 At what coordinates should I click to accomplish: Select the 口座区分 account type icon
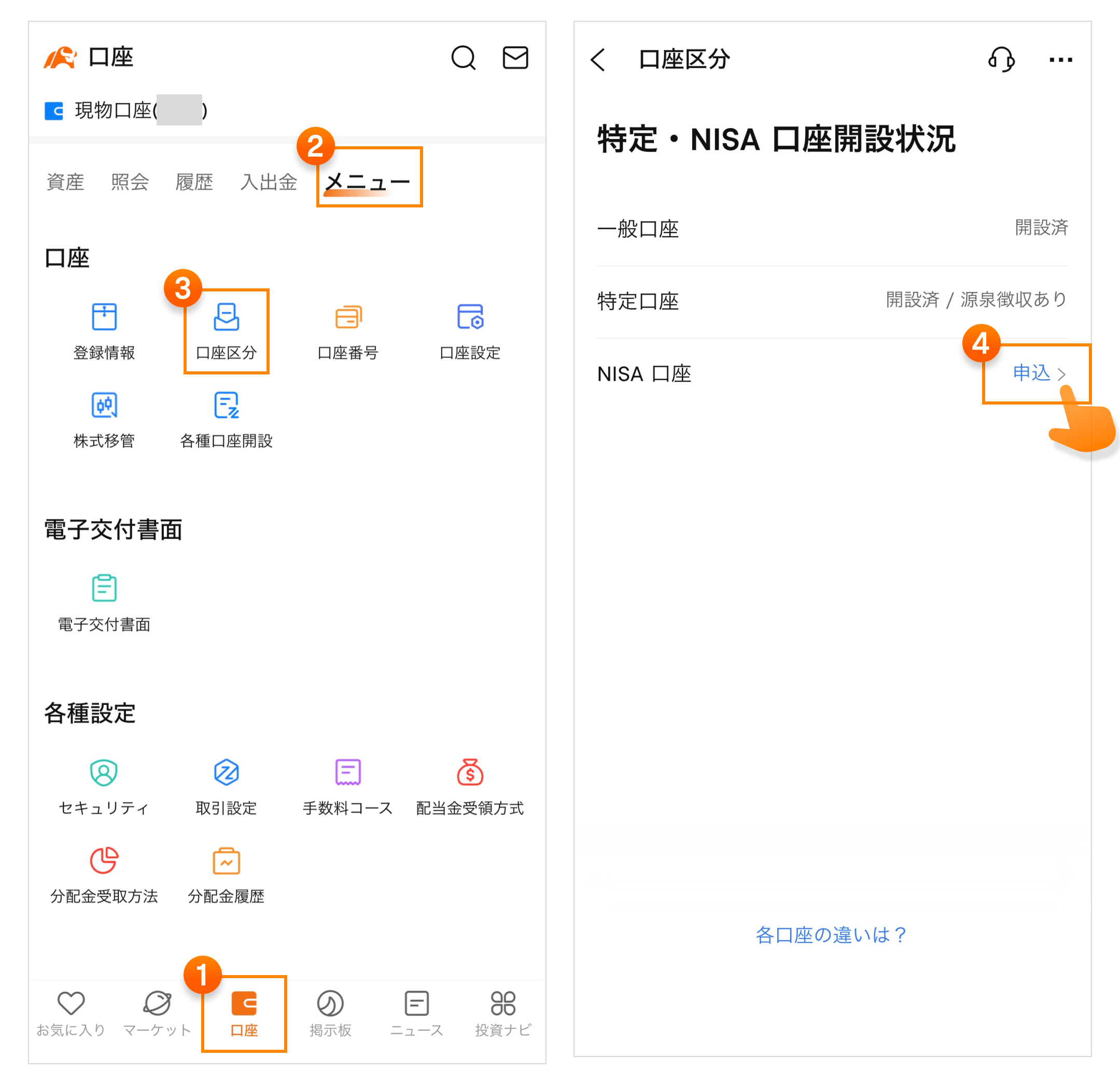click(x=226, y=317)
